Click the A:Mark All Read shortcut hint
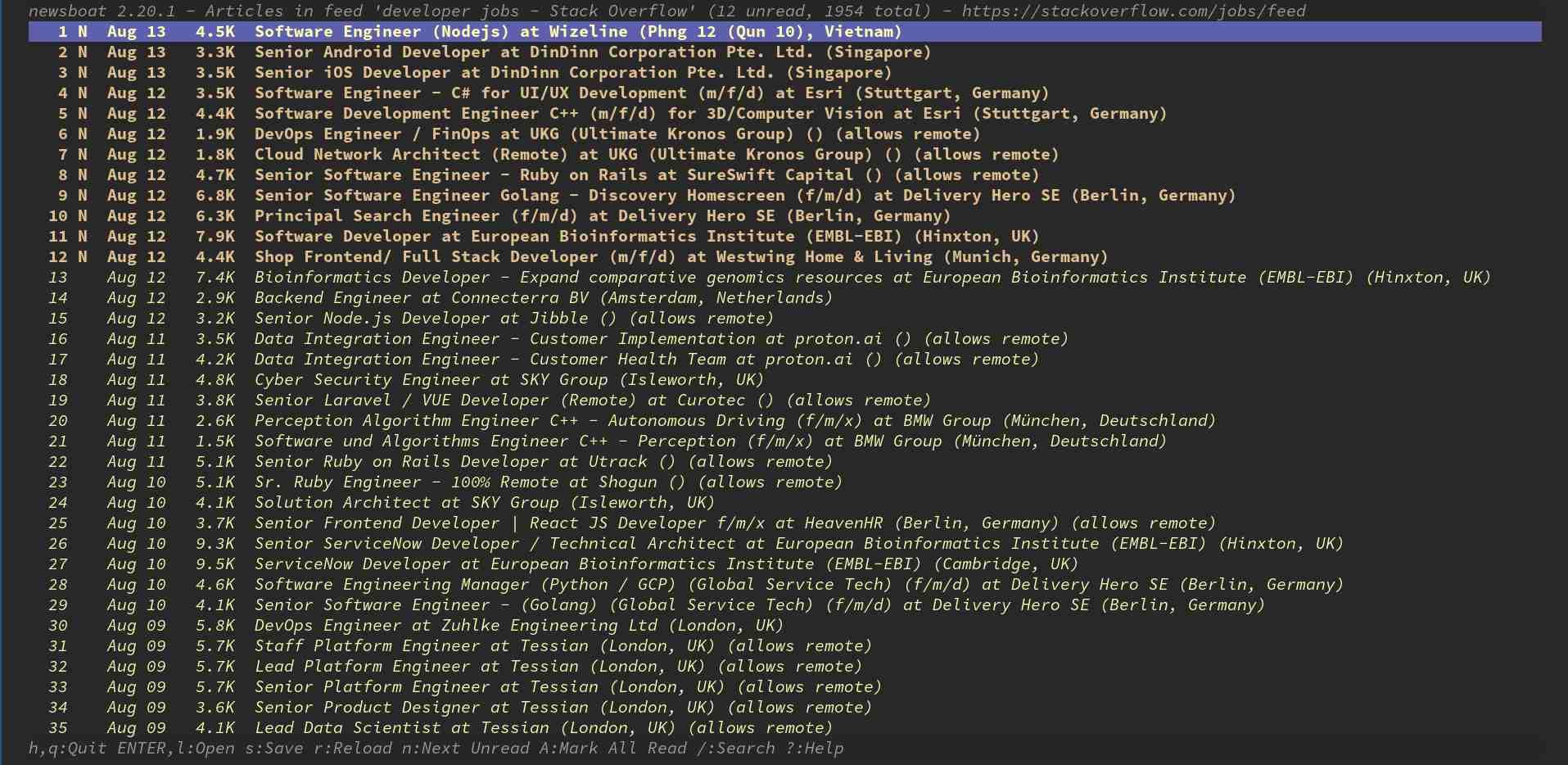 tap(613, 749)
